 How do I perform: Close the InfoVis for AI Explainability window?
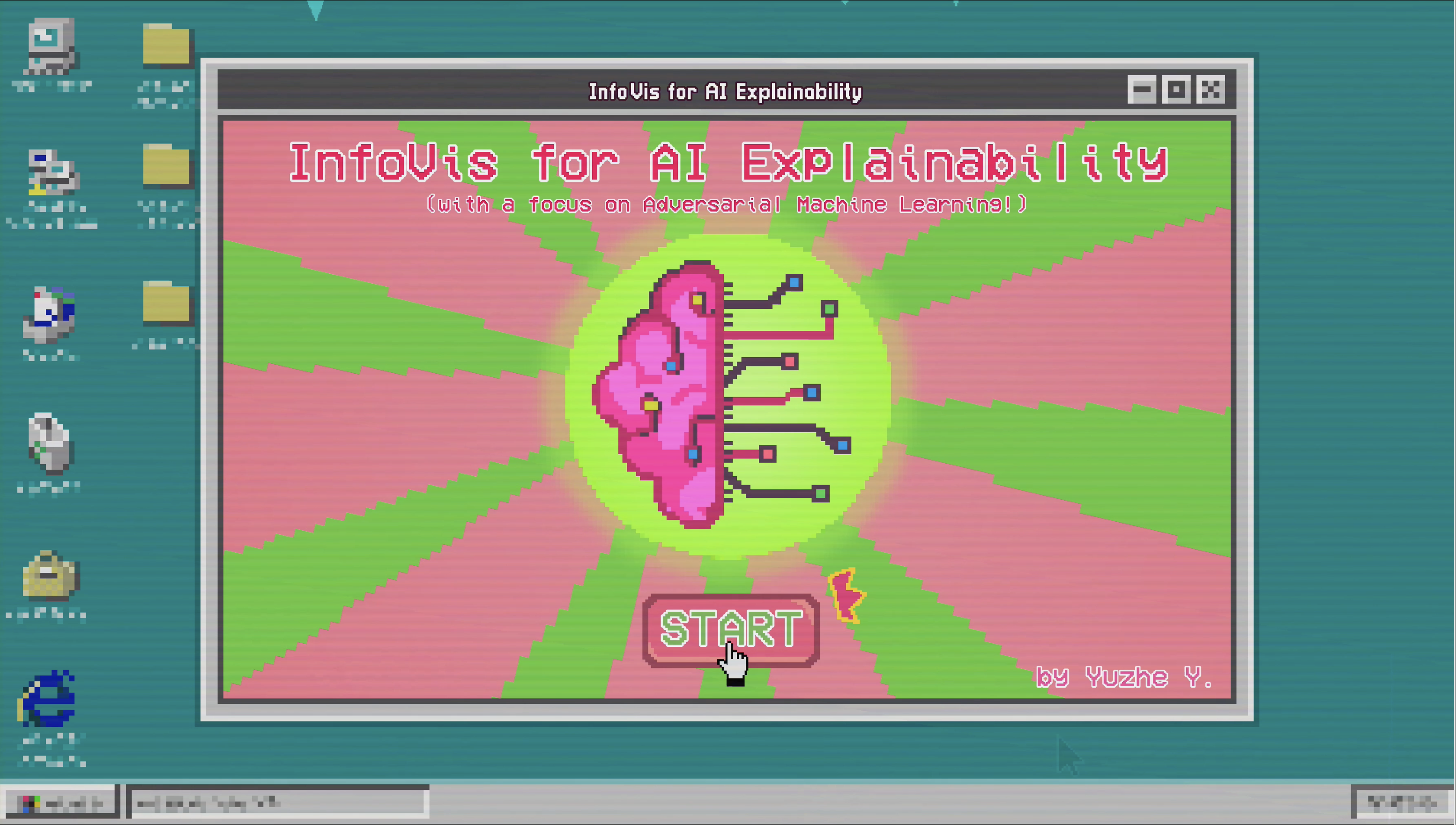click(x=1211, y=90)
